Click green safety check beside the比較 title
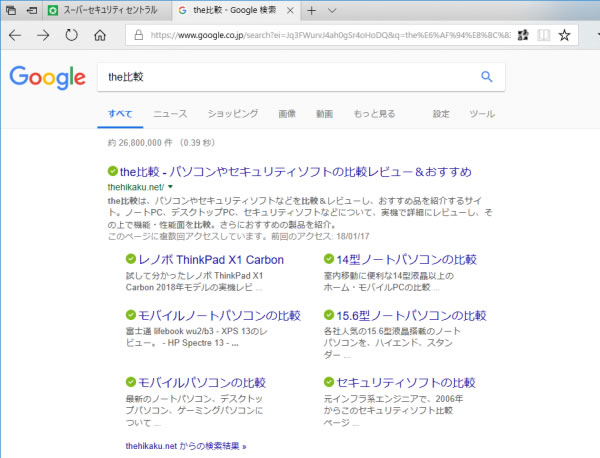The image size is (600, 458). coord(112,171)
